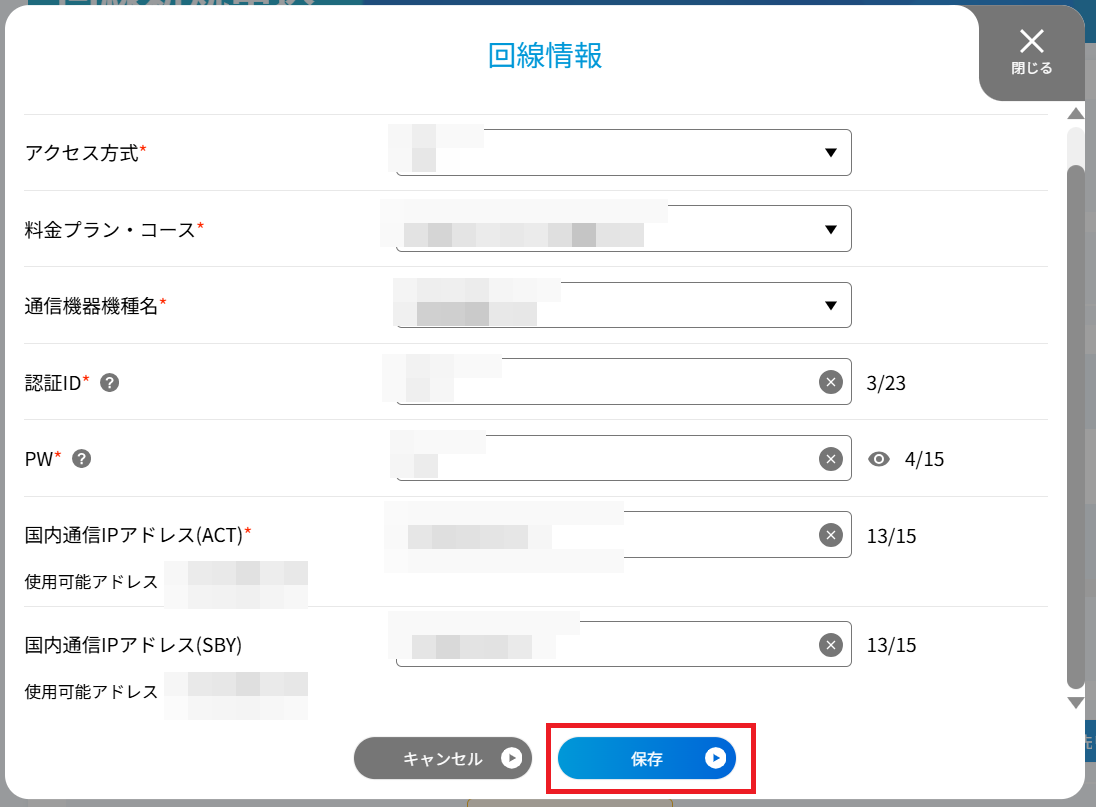1096x807 pixels.
Task: Focus the 国内通信IPアドレス(SBY) input field
Action: [623, 644]
